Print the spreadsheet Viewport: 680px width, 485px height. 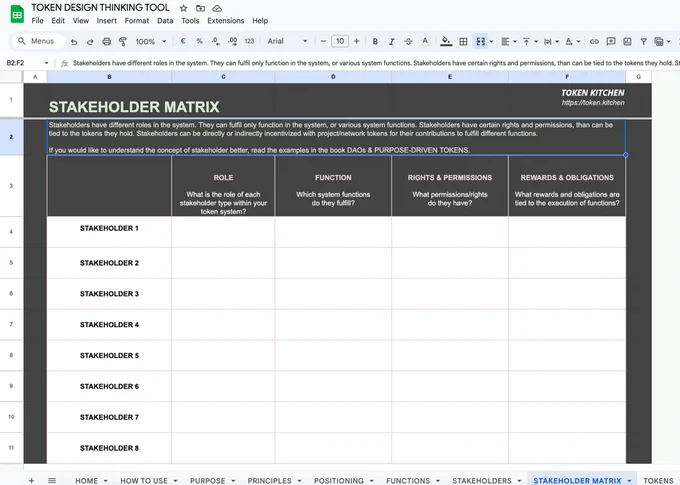[x=107, y=42]
